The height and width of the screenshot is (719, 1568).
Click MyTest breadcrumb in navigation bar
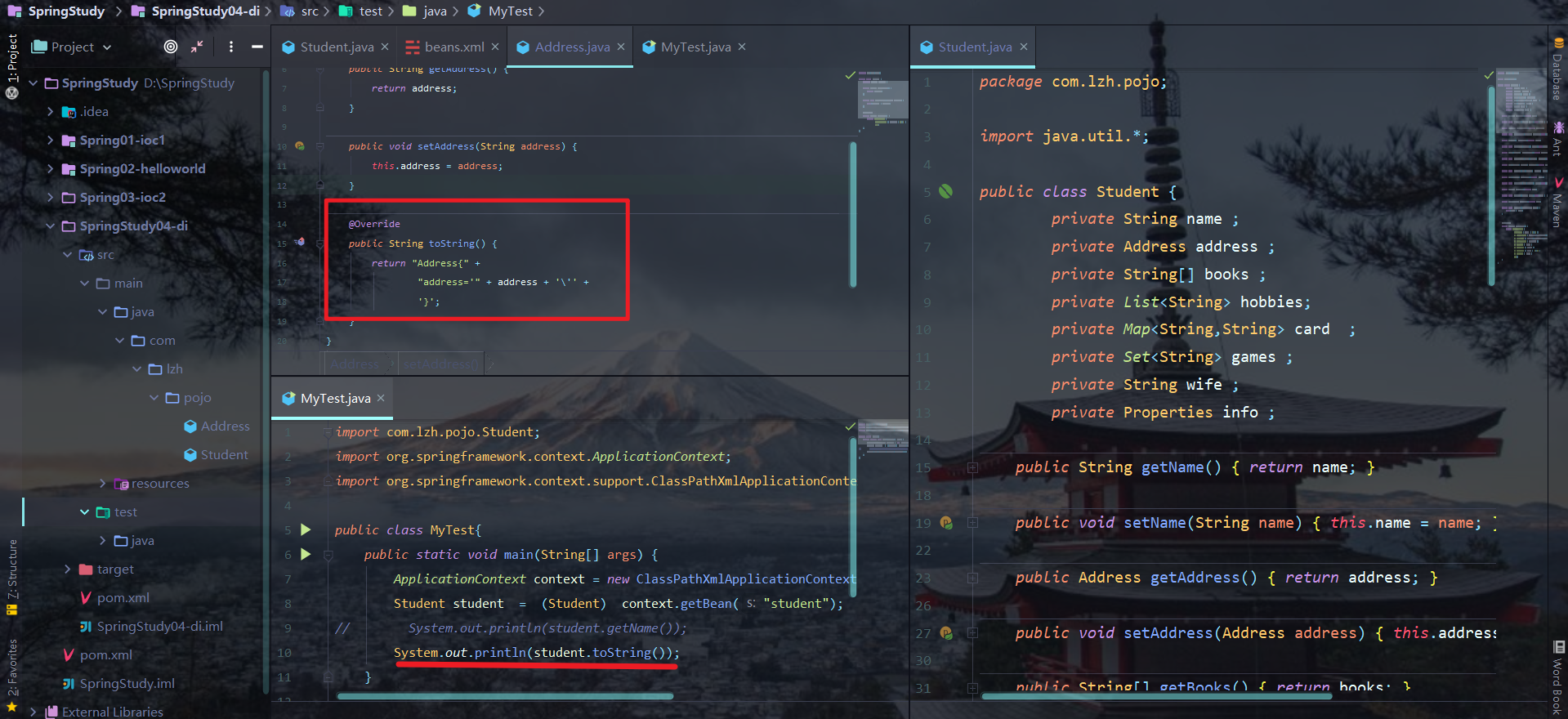pos(501,11)
